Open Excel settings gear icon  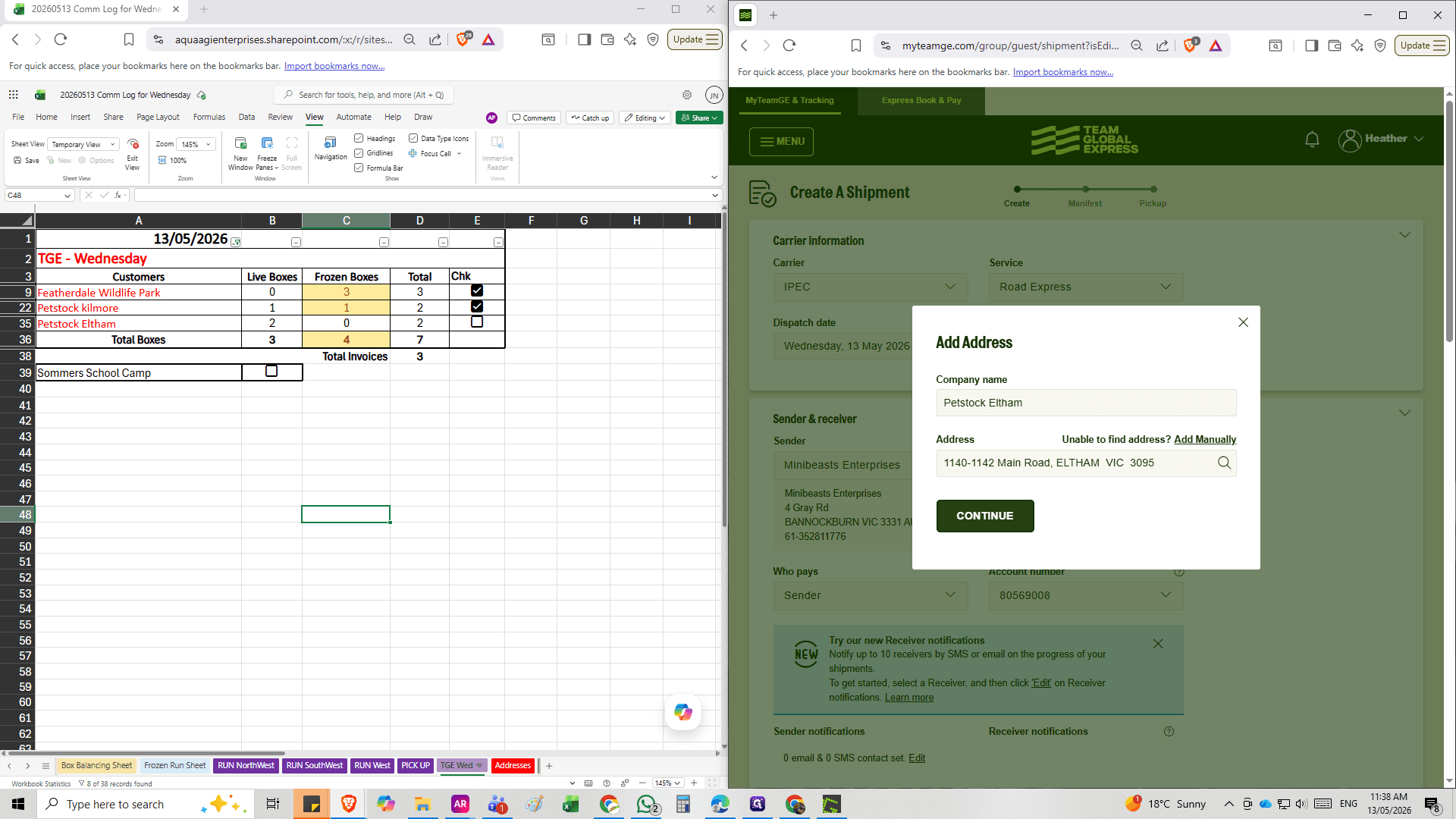point(687,95)
